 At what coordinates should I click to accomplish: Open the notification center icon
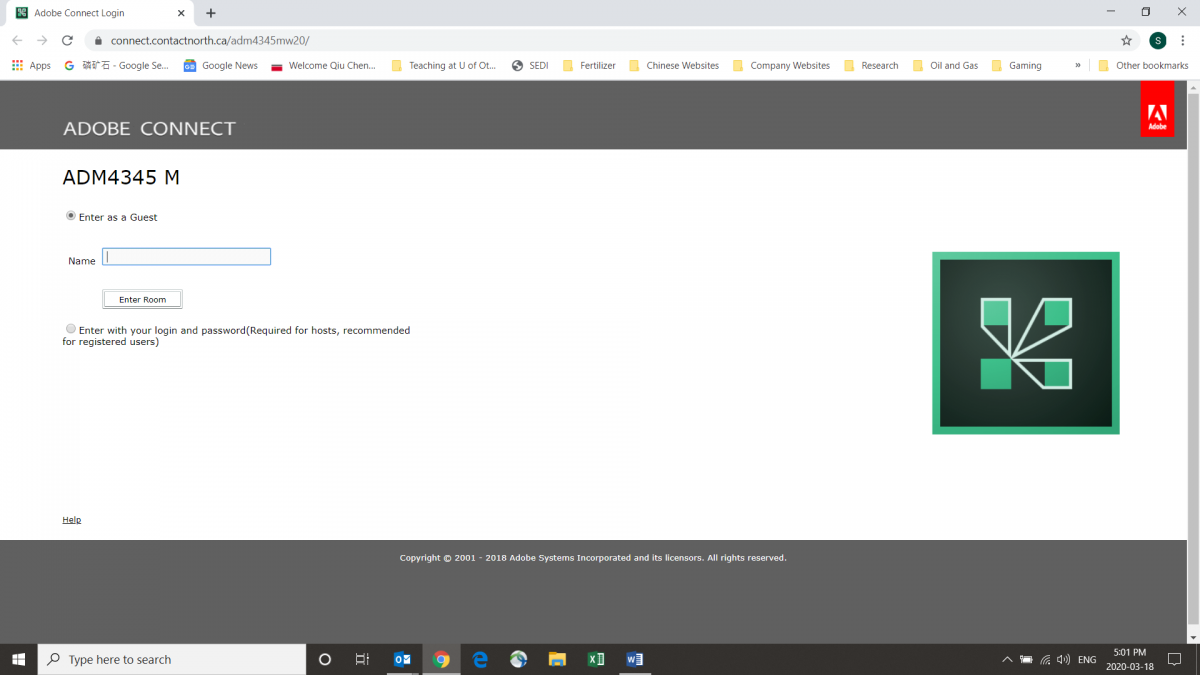coord(1175,659)
